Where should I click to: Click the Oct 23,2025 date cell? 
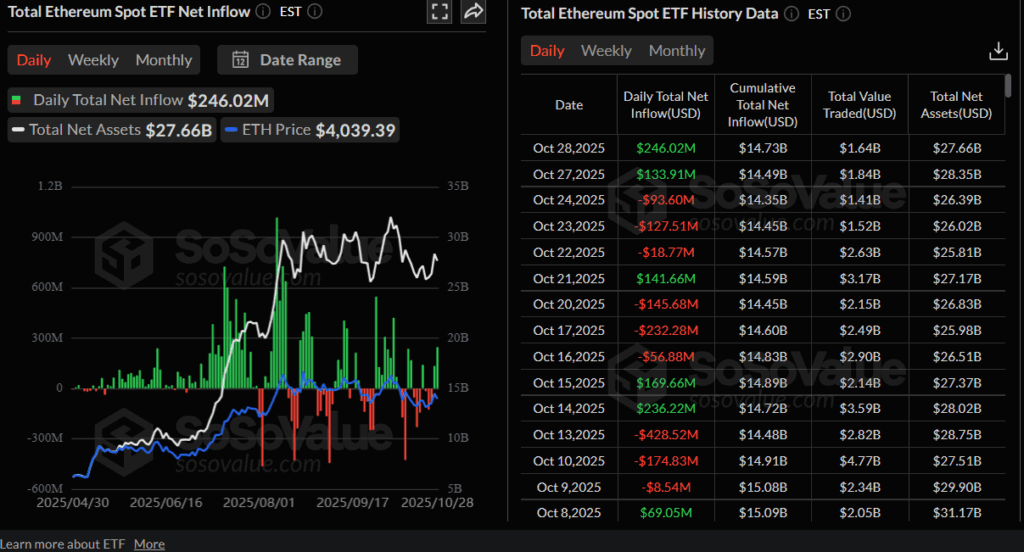click(x=569, y=226)
